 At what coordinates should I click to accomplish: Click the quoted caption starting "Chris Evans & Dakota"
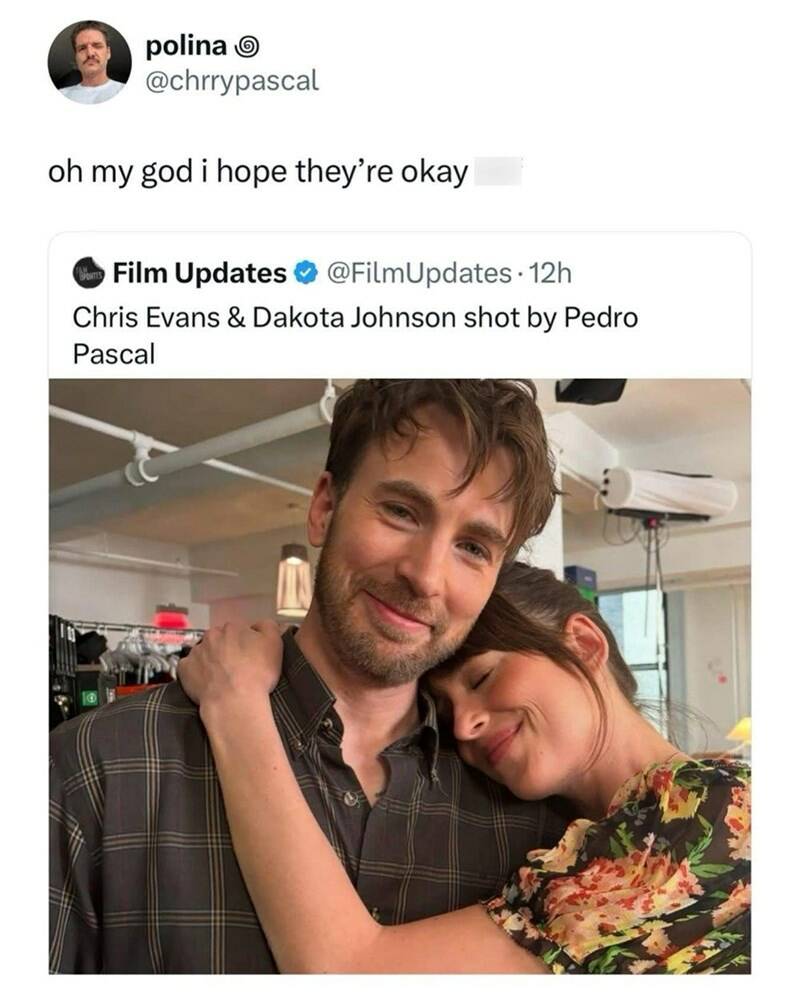355,317
